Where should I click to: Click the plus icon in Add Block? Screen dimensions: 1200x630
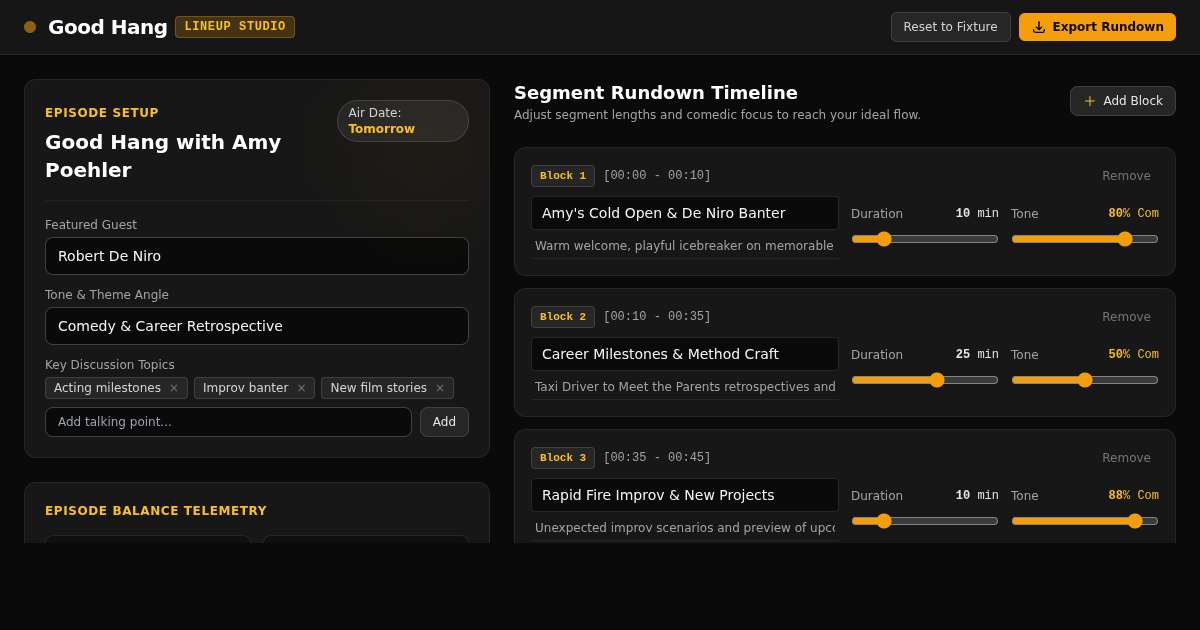[x=1090, y=101]
